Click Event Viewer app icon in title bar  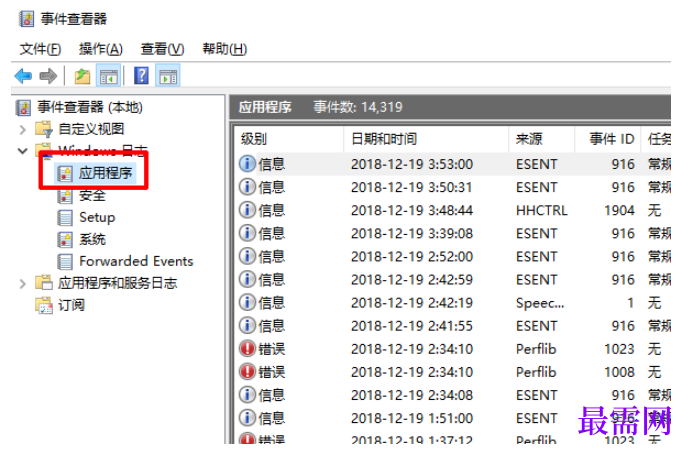(x=27, y=19)
